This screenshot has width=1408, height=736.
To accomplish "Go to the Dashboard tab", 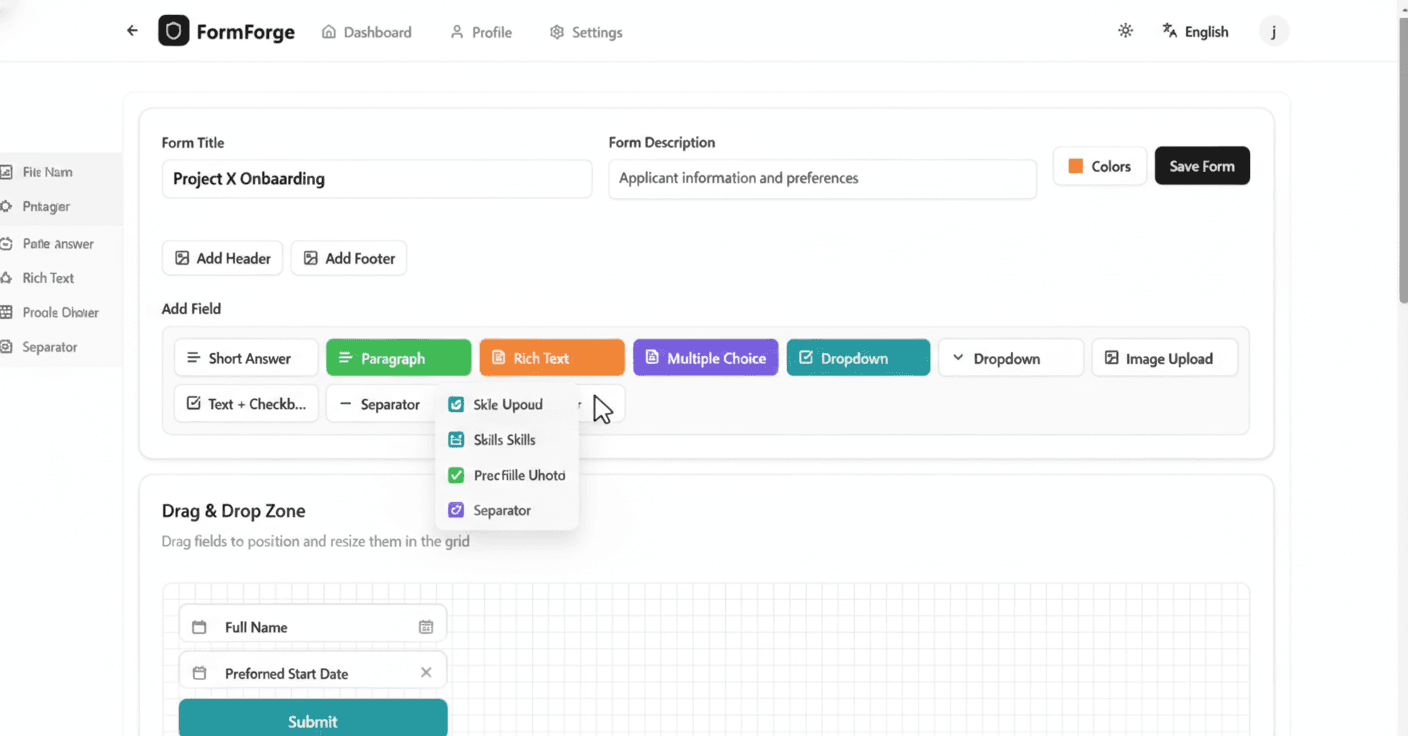I will [366, 31].
